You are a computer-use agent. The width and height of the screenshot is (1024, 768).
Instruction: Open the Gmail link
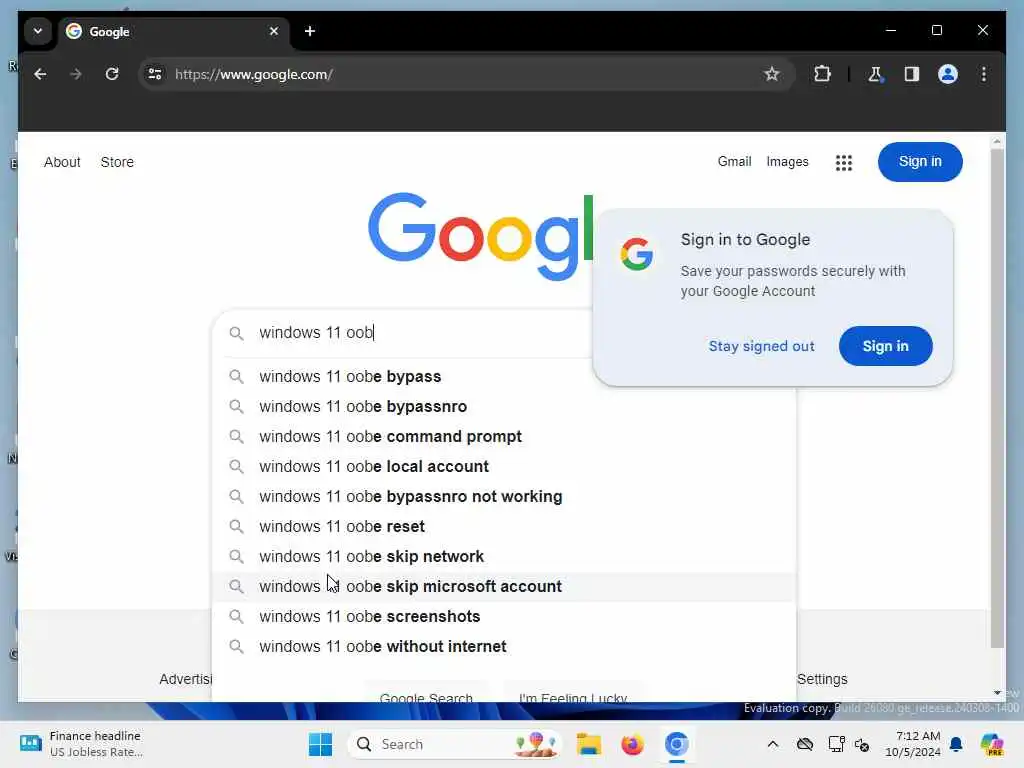click(x=734, y=161)
